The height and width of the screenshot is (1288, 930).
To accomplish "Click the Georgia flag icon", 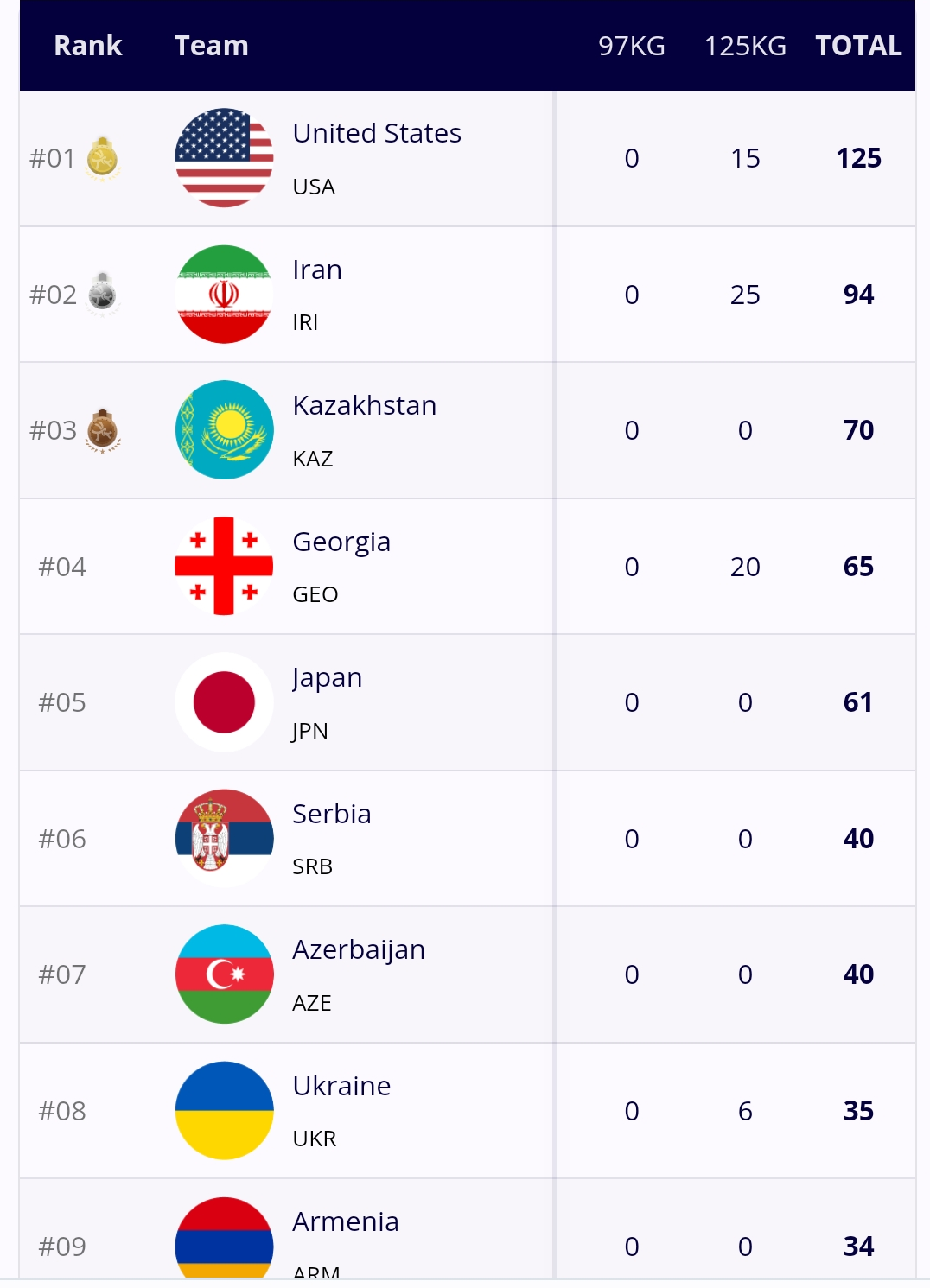I will click(224, 567).
